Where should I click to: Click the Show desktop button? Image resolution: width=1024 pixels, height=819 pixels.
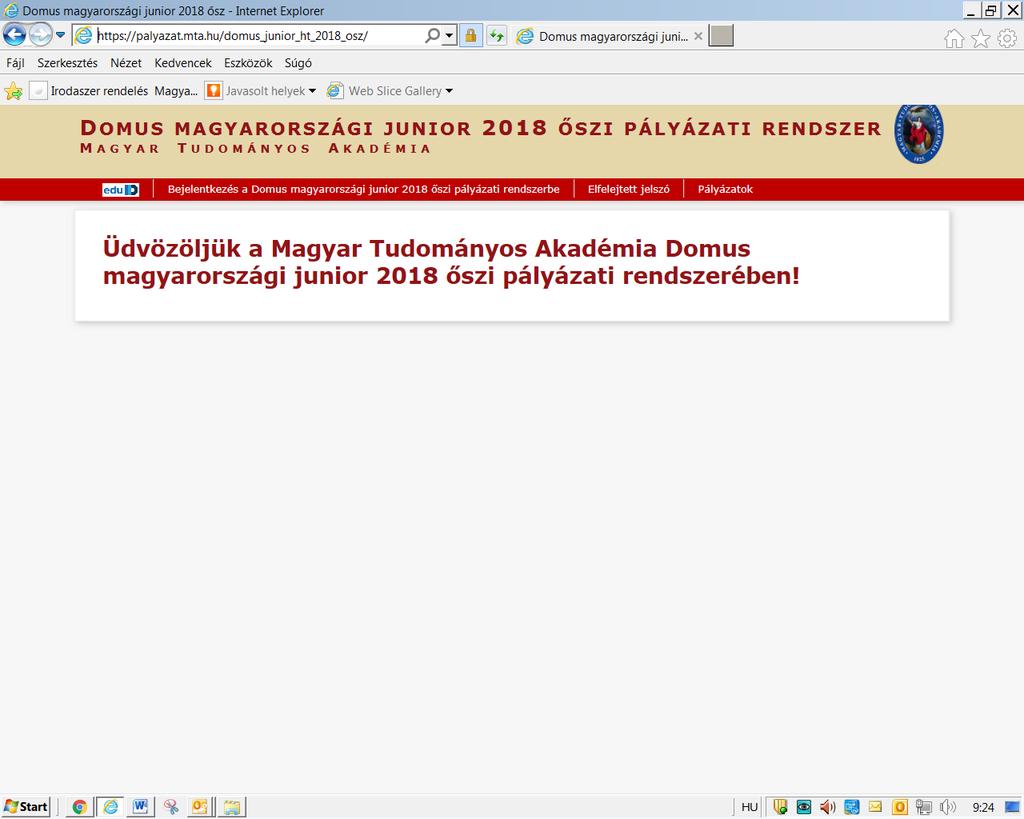tap(1013, 807)
